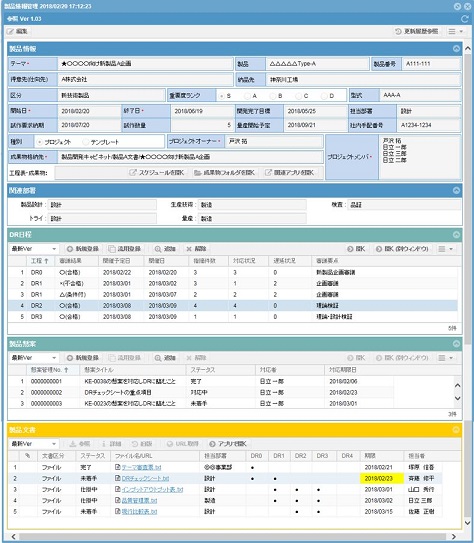Click the main vertical scrollbar up arrow
Image resolution: width=474 pixels, height=543 pixels.
point(468,49)
